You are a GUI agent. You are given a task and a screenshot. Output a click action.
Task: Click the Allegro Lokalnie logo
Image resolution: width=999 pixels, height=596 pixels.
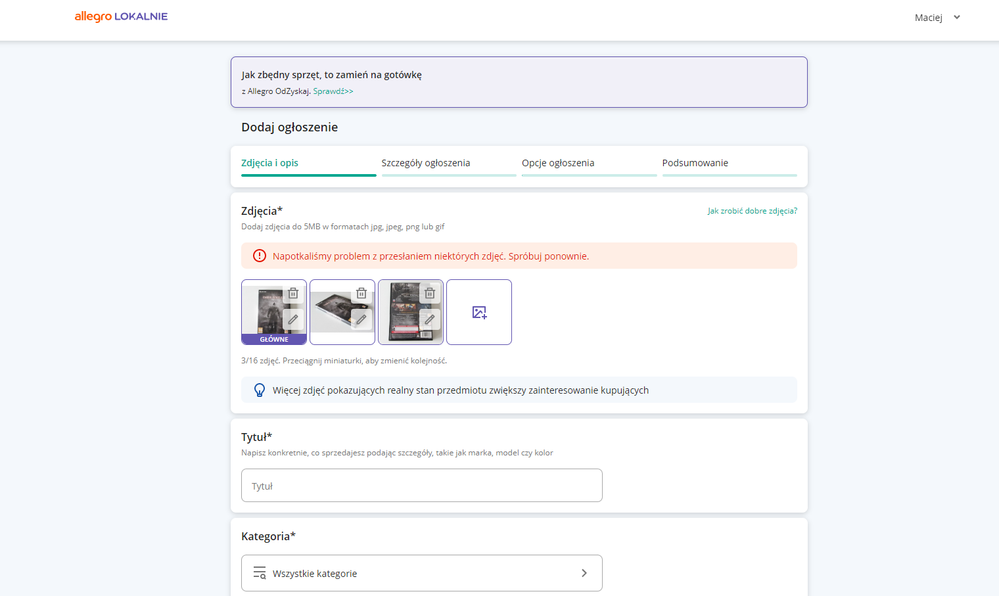pyautogui.click(x=121, y=17)
